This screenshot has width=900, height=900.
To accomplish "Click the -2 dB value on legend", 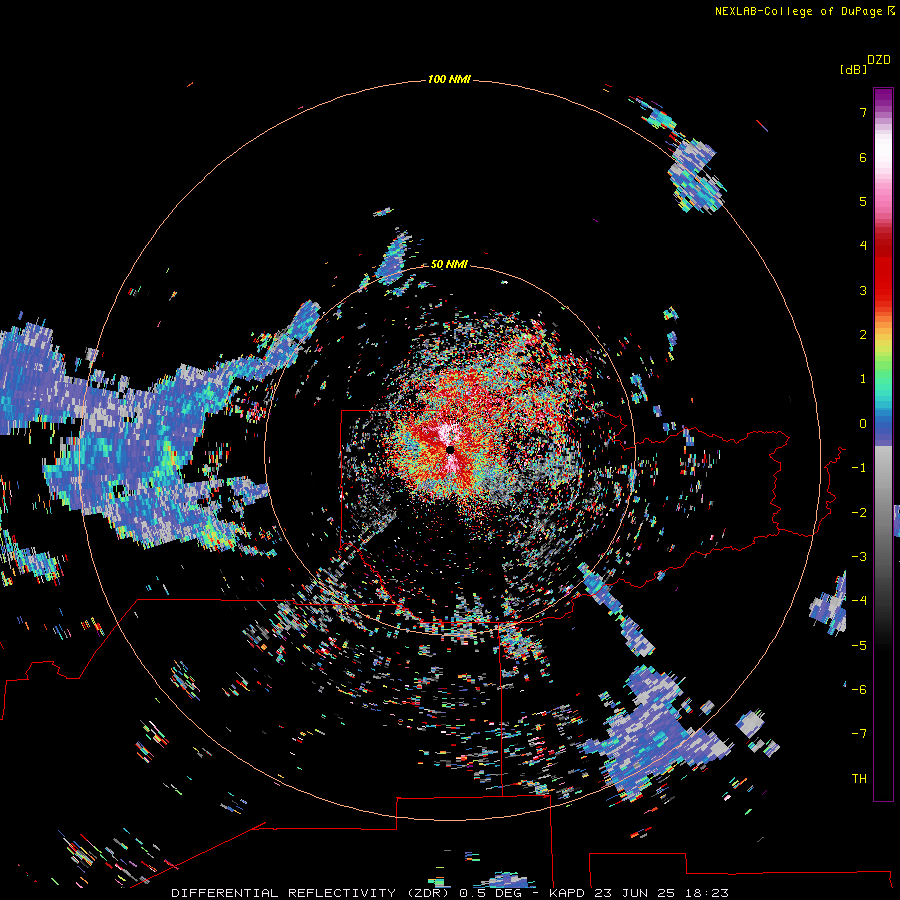I will (x=859, y=513).
